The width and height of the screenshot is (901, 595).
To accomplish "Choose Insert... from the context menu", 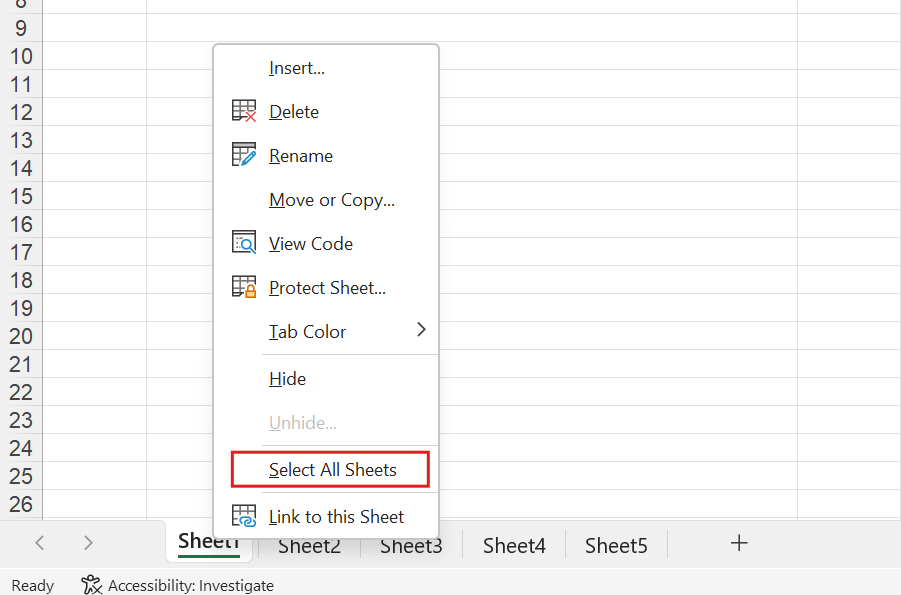I will [x=326, y=68].
